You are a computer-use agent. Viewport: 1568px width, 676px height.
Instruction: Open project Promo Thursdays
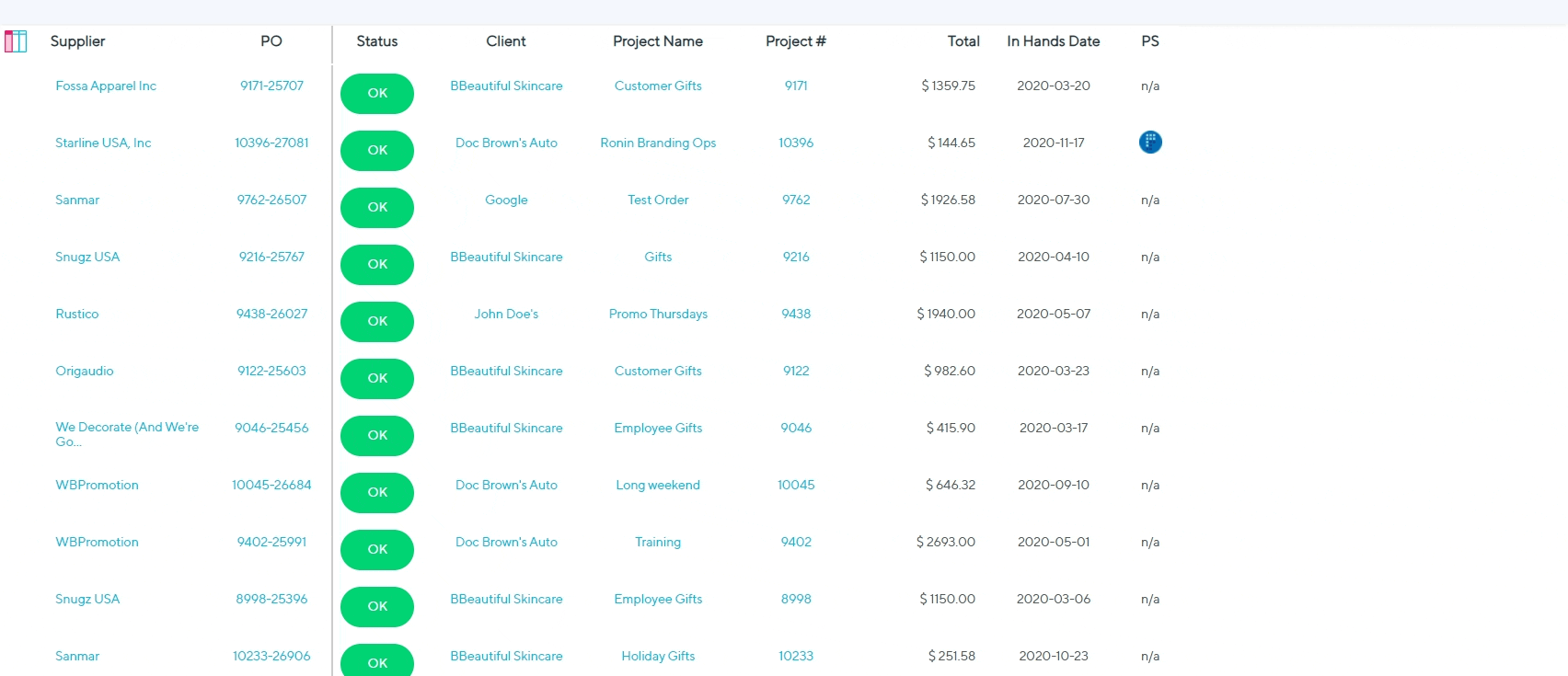tap(658, 314)
